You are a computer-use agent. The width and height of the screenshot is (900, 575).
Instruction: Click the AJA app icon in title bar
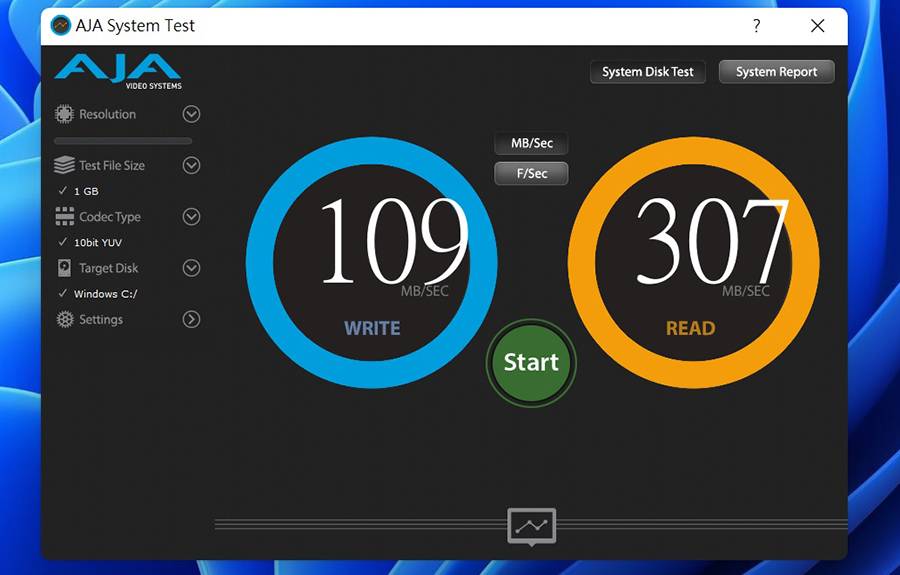(60, 25)
